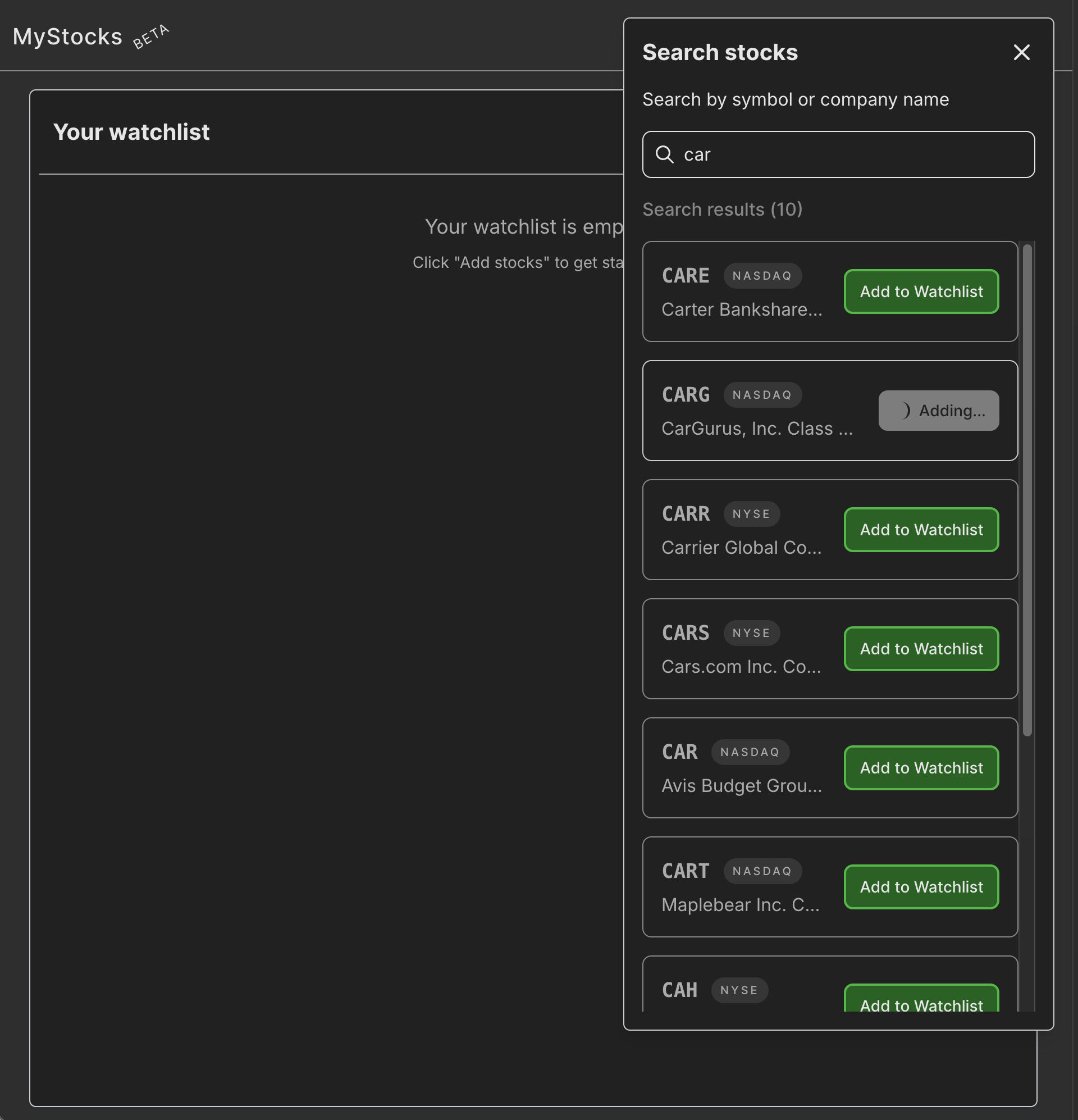Click the Carter Bankshares company name
Screen dimensions: 1078x1120
tap(741, 309)
